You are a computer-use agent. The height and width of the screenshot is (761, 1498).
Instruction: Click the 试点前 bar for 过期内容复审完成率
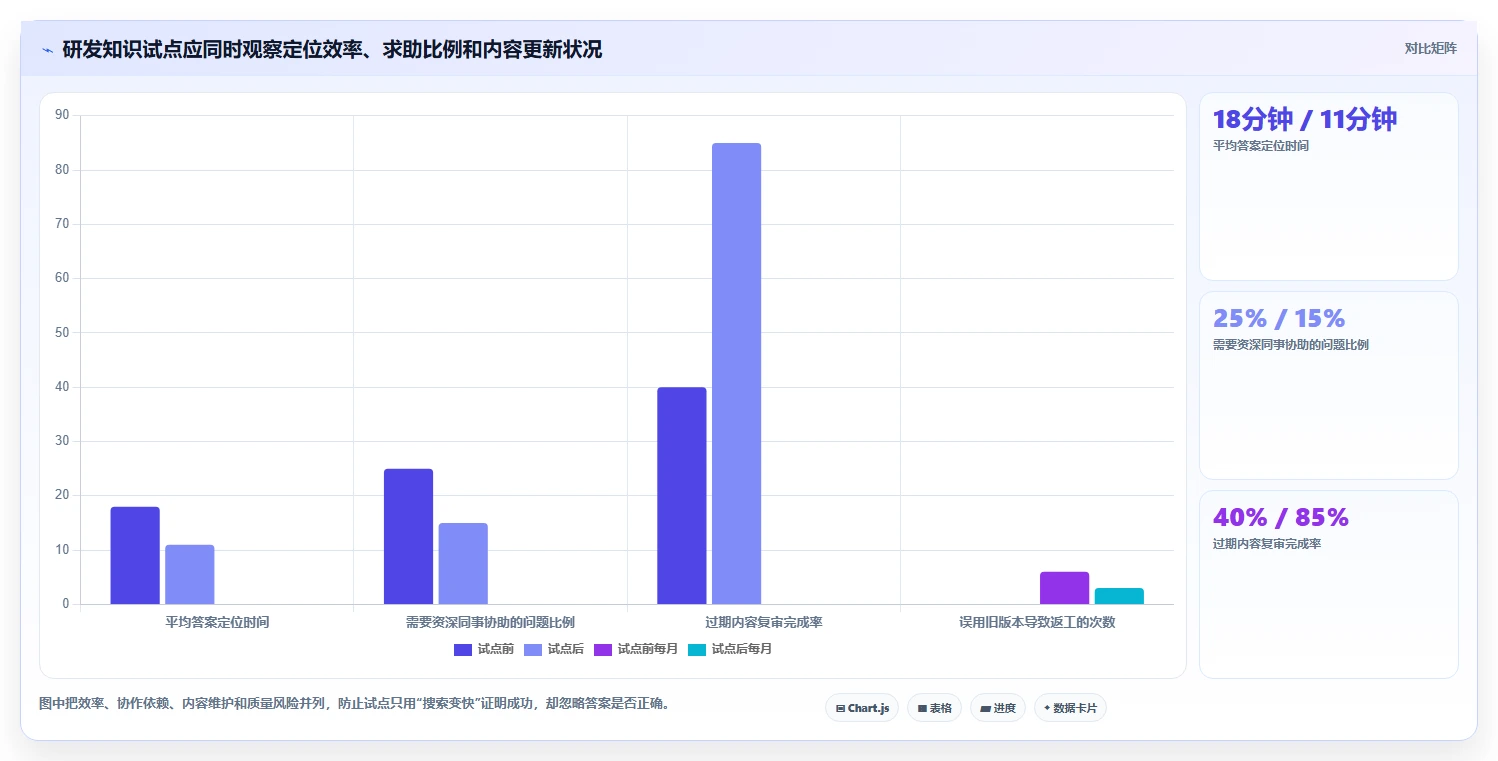pyautogui.click(x=682, y=495)
